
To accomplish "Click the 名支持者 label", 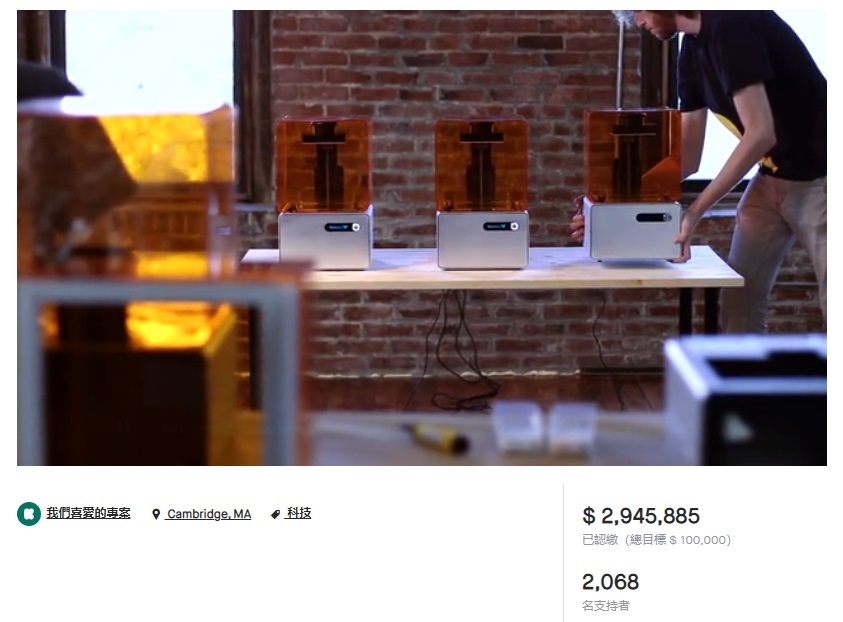I will 605,606.
